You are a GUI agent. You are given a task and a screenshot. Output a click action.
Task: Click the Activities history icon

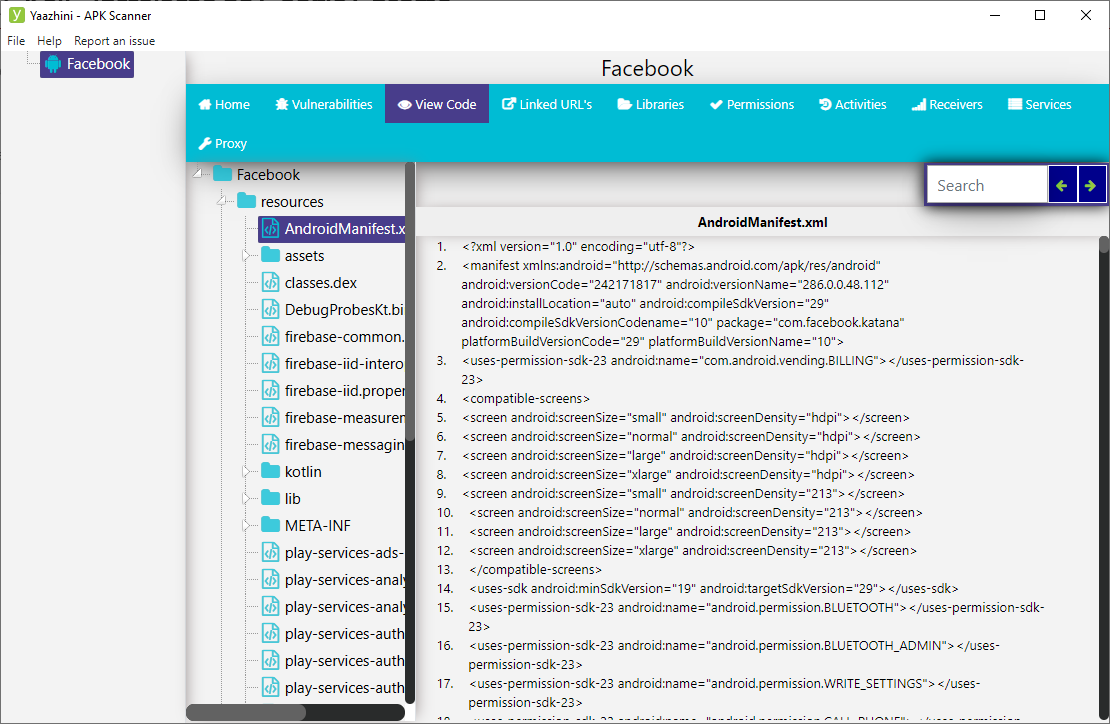click(x=825, y=105)
